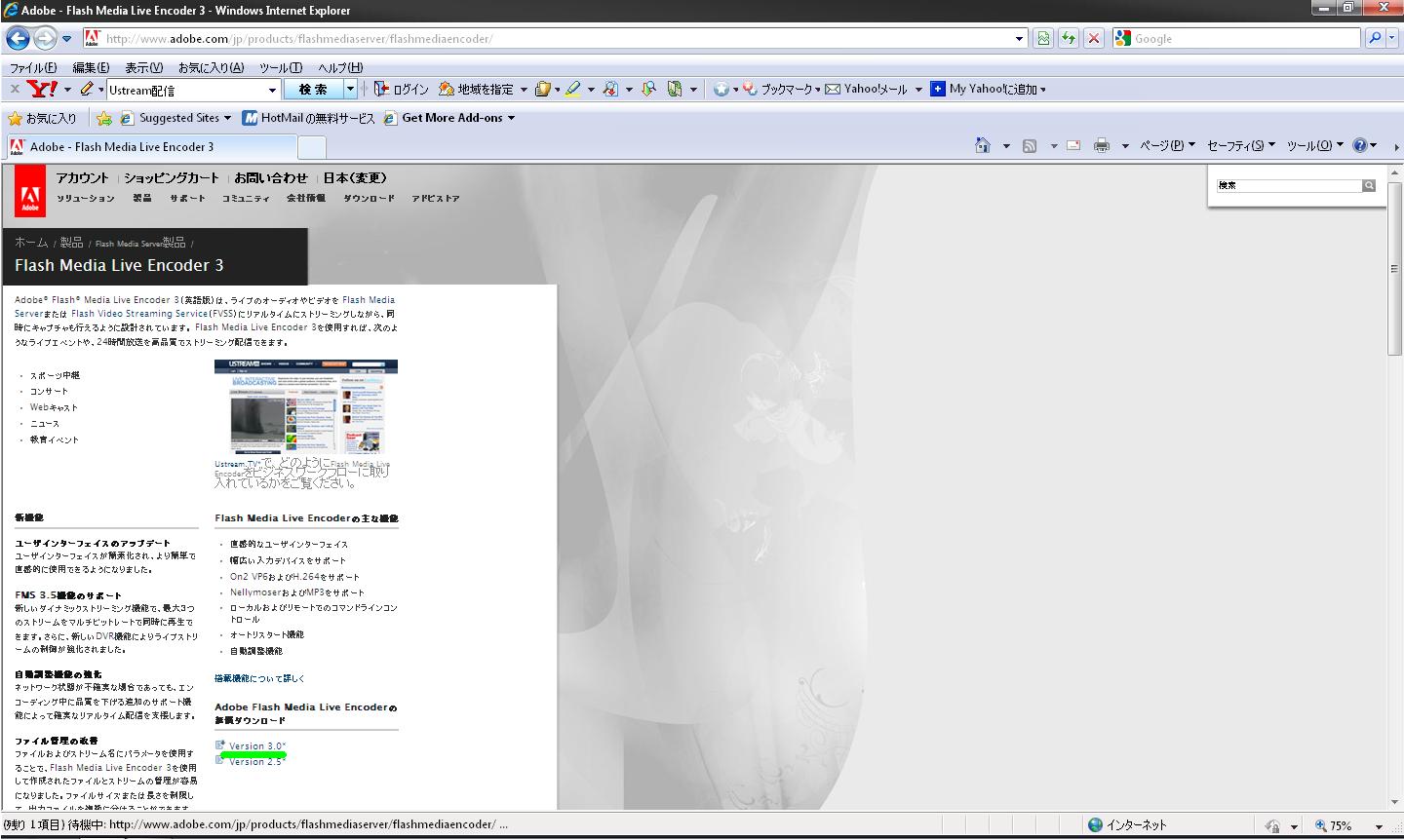Click the scroll down arrow of page scrollbar
Viewport: 1404px width, 840px height.
(1394, 802)
